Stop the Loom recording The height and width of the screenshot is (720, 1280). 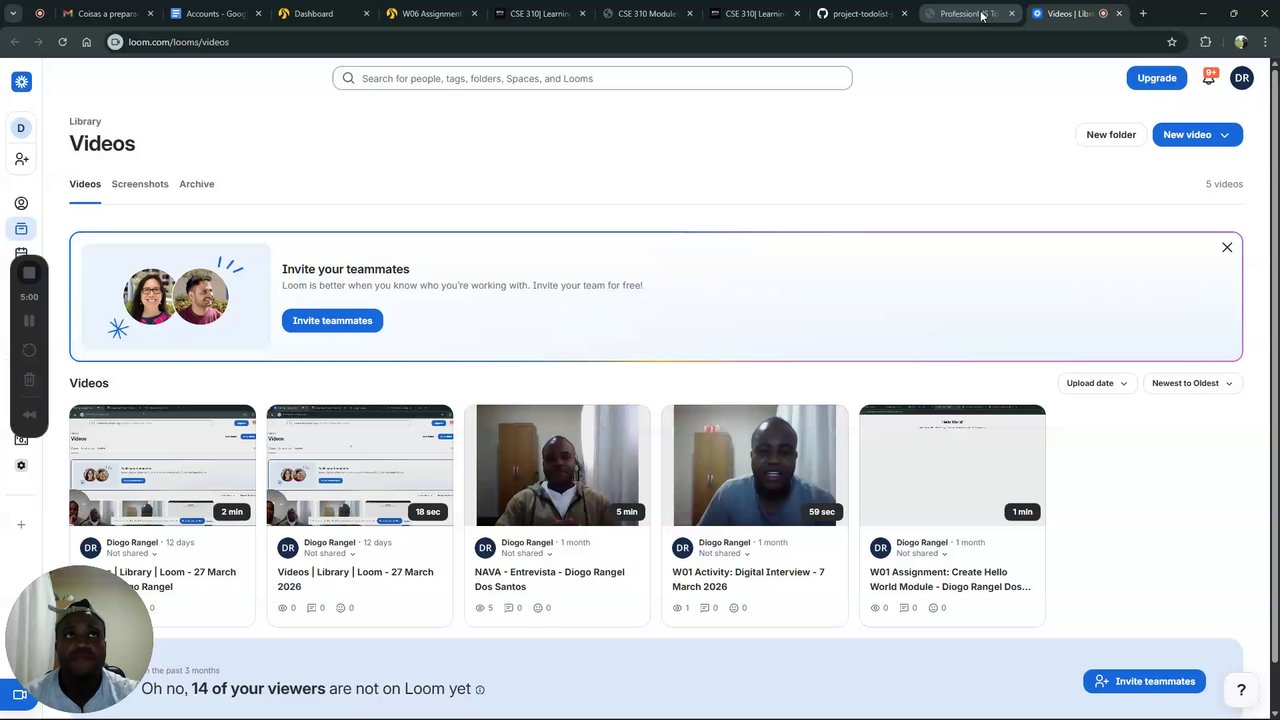pyautogui.click(x=29, y=273)
